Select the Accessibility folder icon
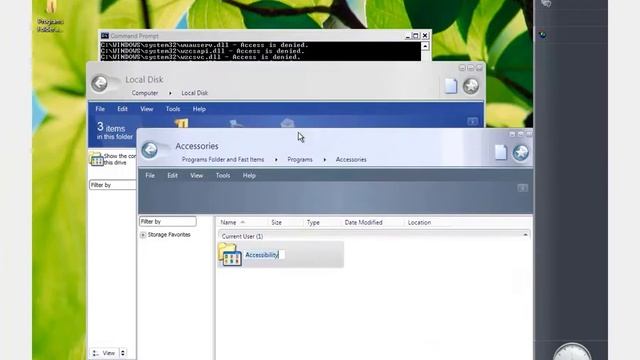Viewport: 640px width, 360px height. [x=230, y=255]
